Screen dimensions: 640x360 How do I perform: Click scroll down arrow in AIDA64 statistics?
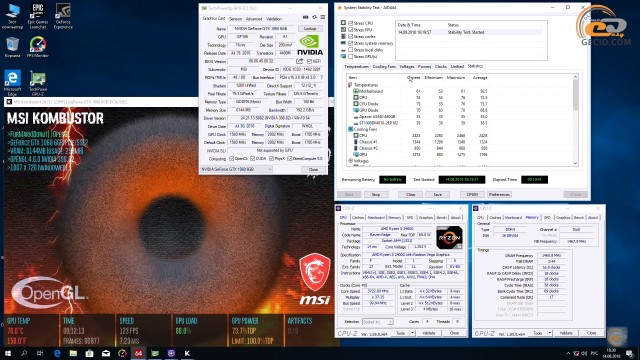(576, 163)
